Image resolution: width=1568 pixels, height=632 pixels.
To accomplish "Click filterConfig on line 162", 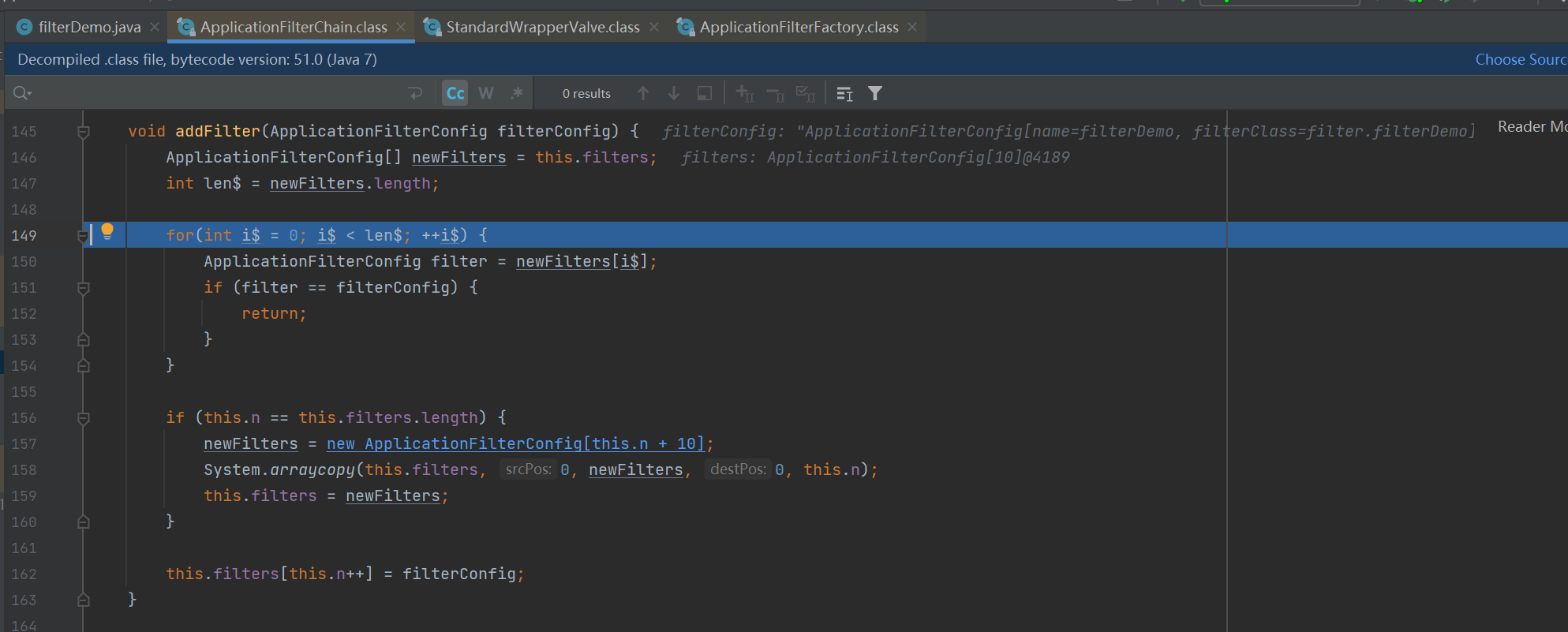I will tap(458, 574).
